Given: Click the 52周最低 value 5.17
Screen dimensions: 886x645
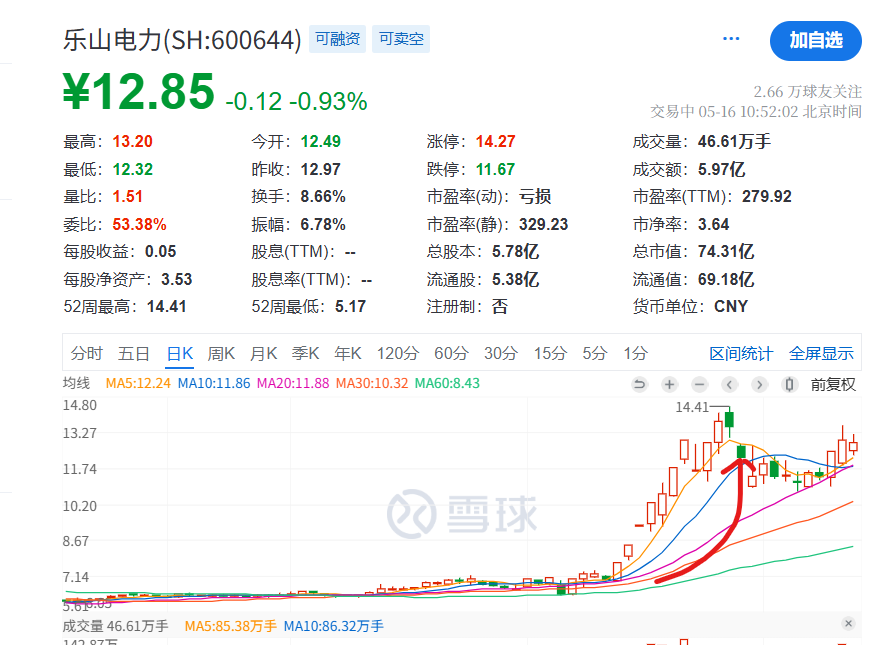Looking at the screenshot, I should click(x=350, y=306).
